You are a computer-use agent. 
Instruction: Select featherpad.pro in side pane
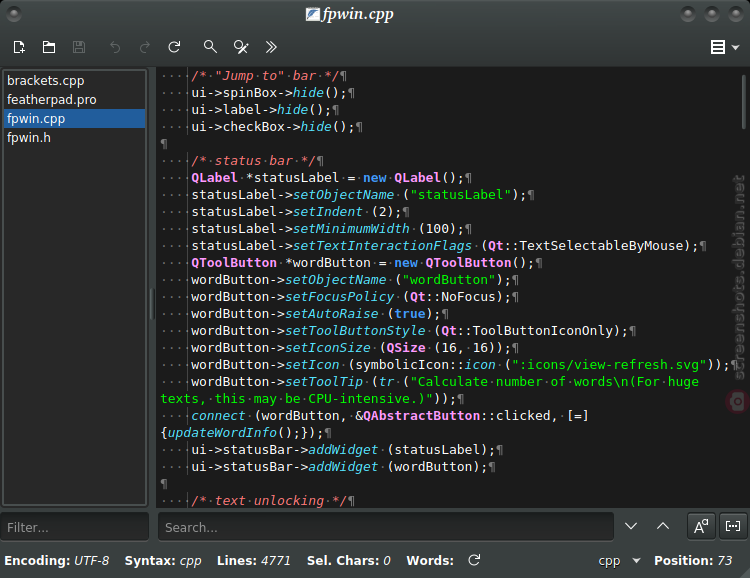75,100
